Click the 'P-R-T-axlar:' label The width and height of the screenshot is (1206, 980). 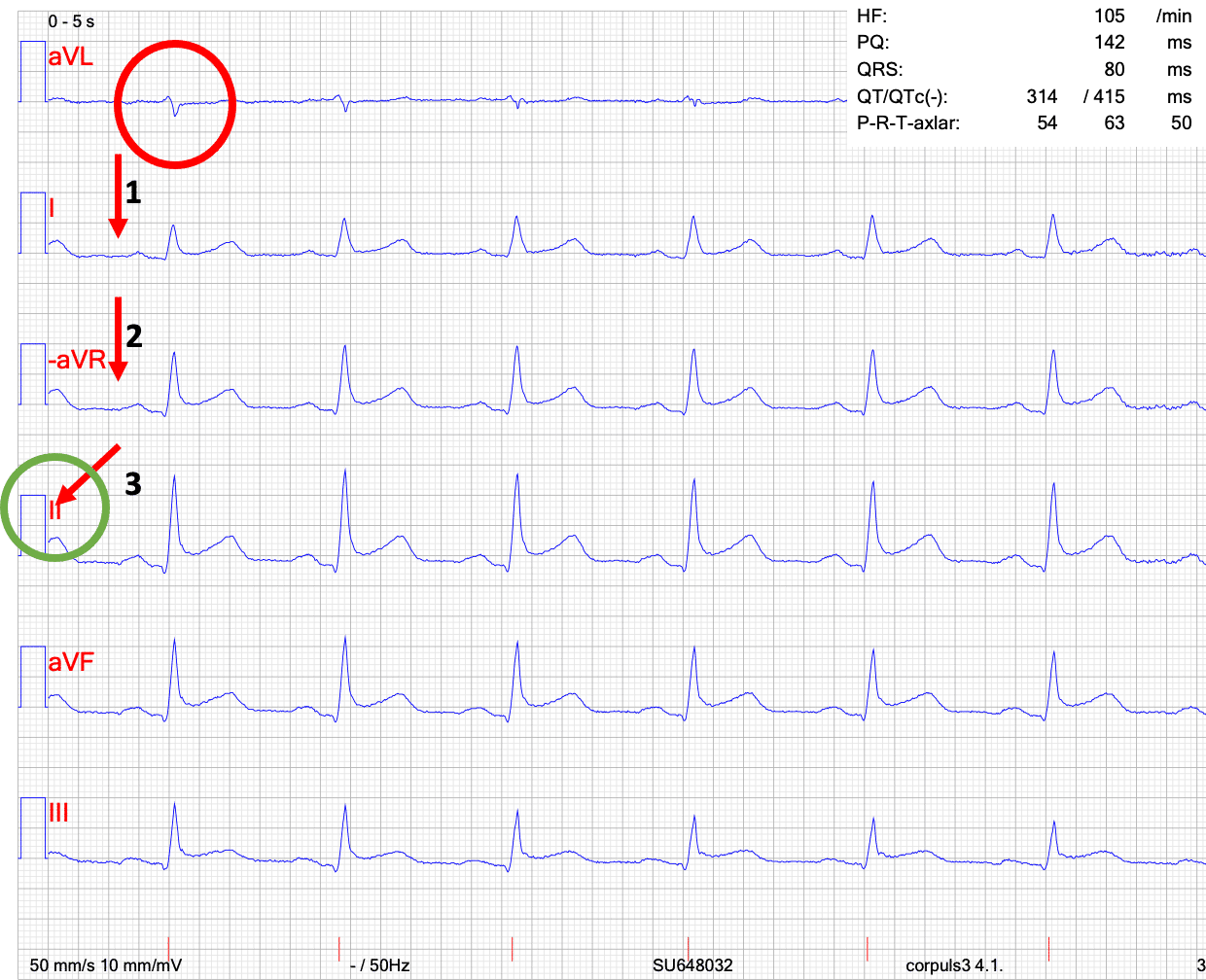click(907, 123)
